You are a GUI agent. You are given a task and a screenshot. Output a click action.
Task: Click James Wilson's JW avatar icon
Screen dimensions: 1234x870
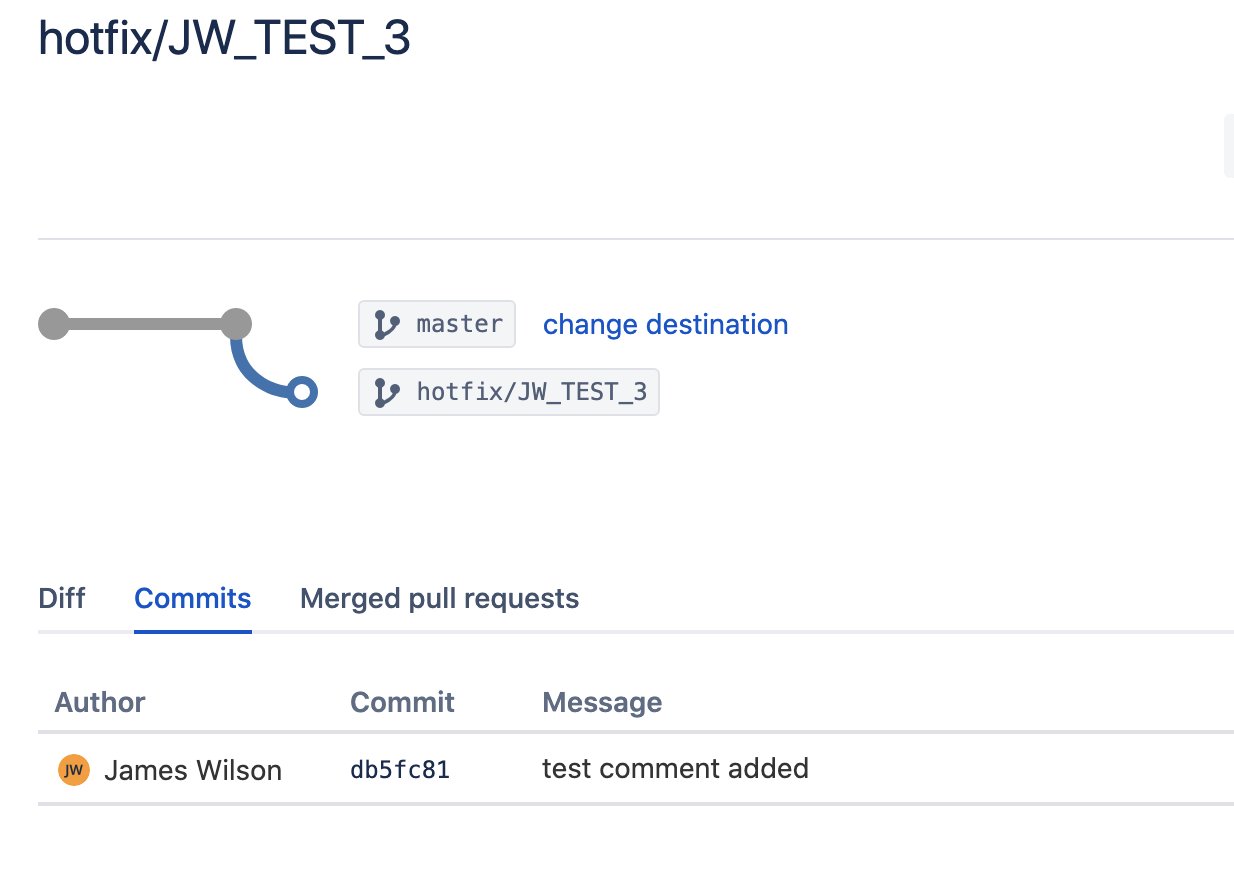tap(73, 770)
